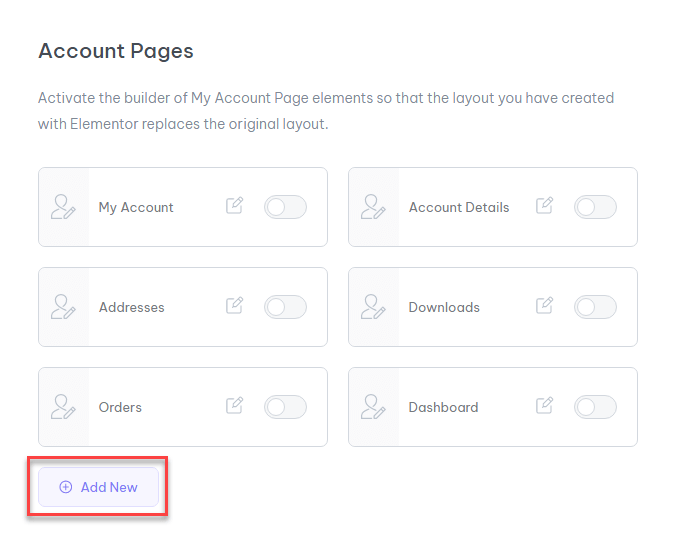Click the user icon on Dashboard card

[373, 407]
